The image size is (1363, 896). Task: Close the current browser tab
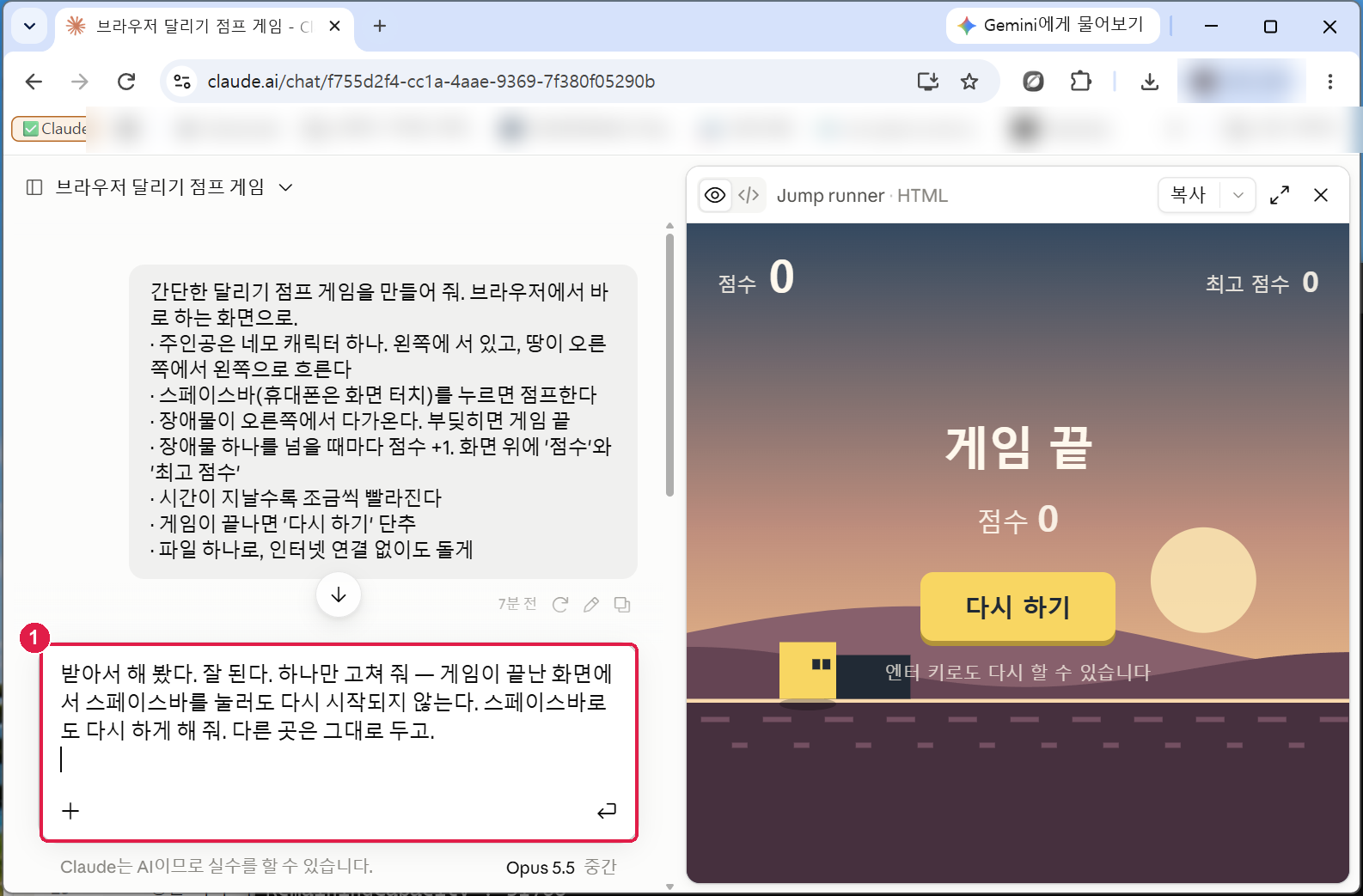[335, 26]
